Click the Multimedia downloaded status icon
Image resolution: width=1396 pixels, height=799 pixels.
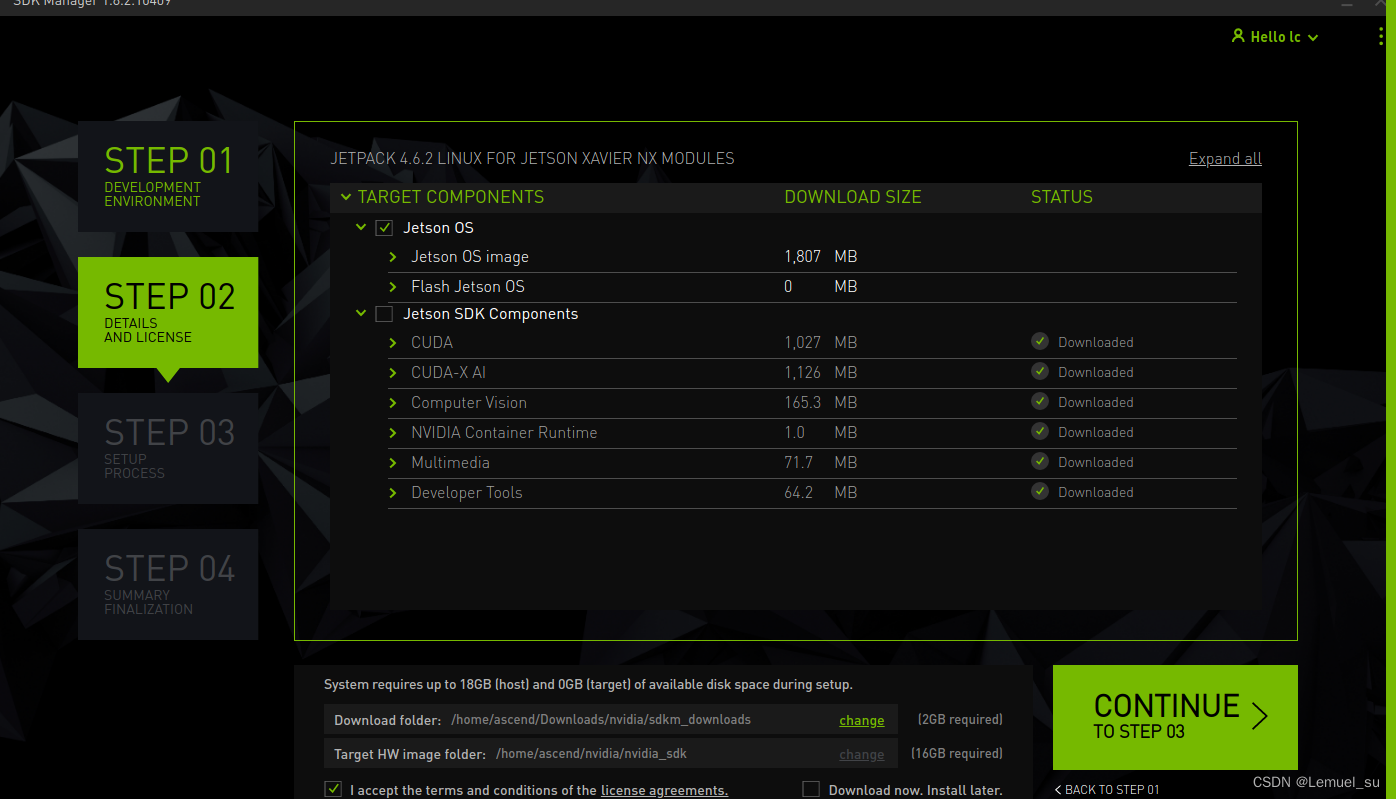coord(1040,461)
